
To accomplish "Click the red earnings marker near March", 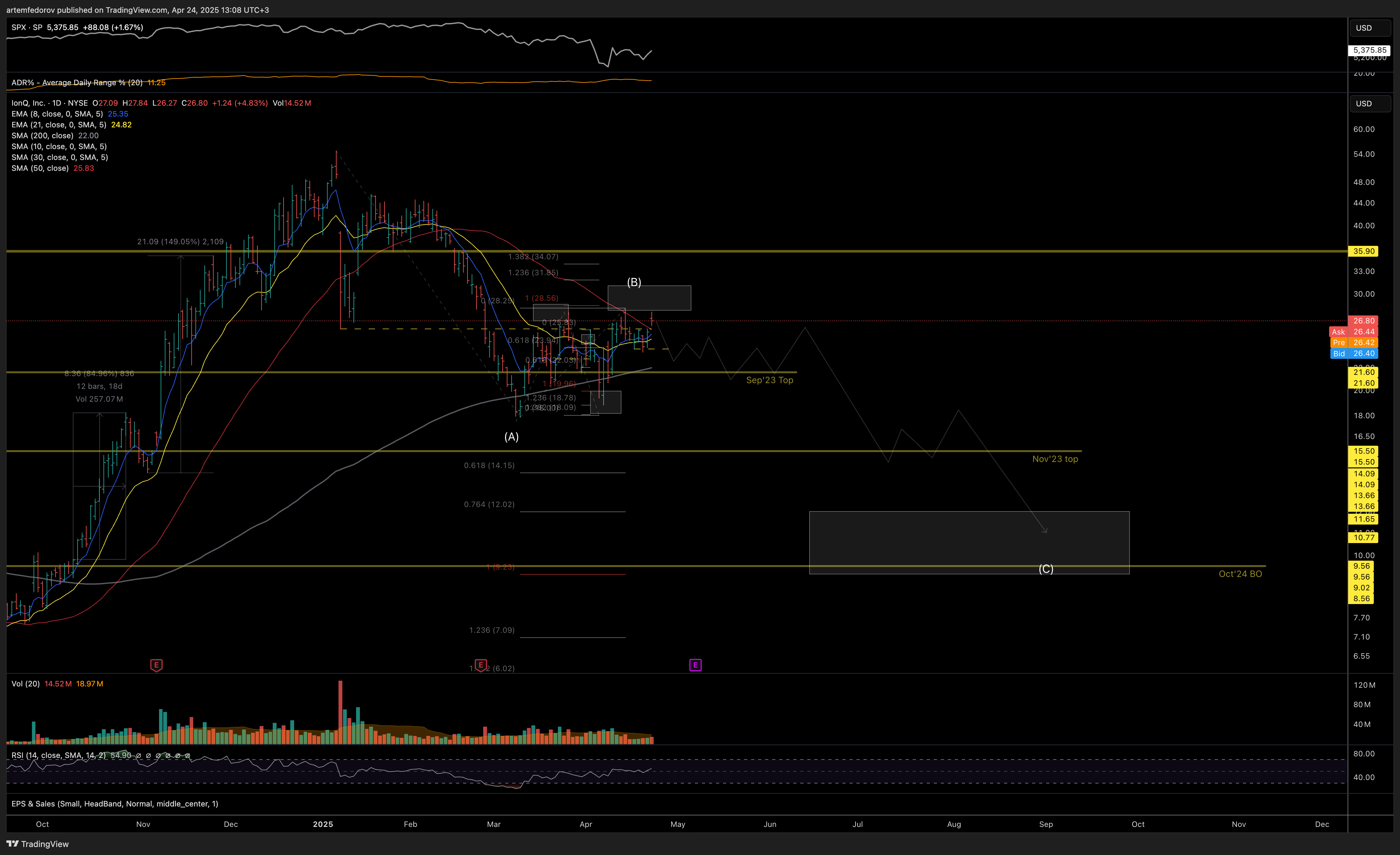I will pyautogui.click(x=481, y=665).
